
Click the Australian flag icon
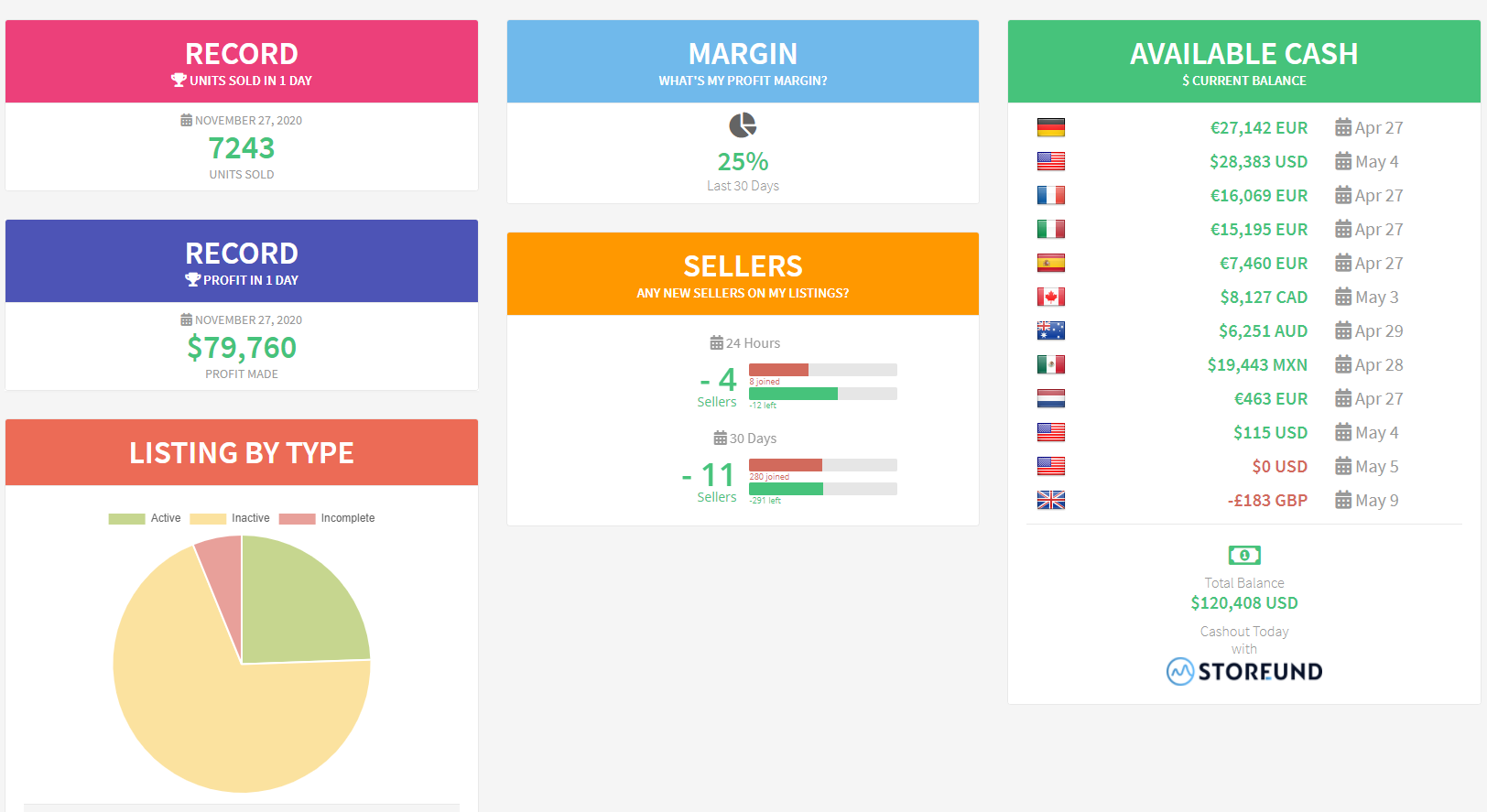(1051, 330)
